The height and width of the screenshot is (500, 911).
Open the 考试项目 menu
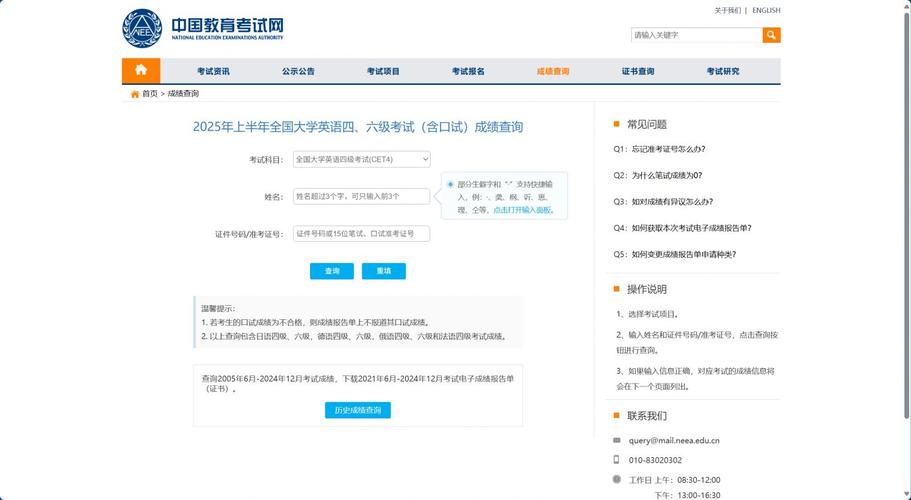point(383,71)
